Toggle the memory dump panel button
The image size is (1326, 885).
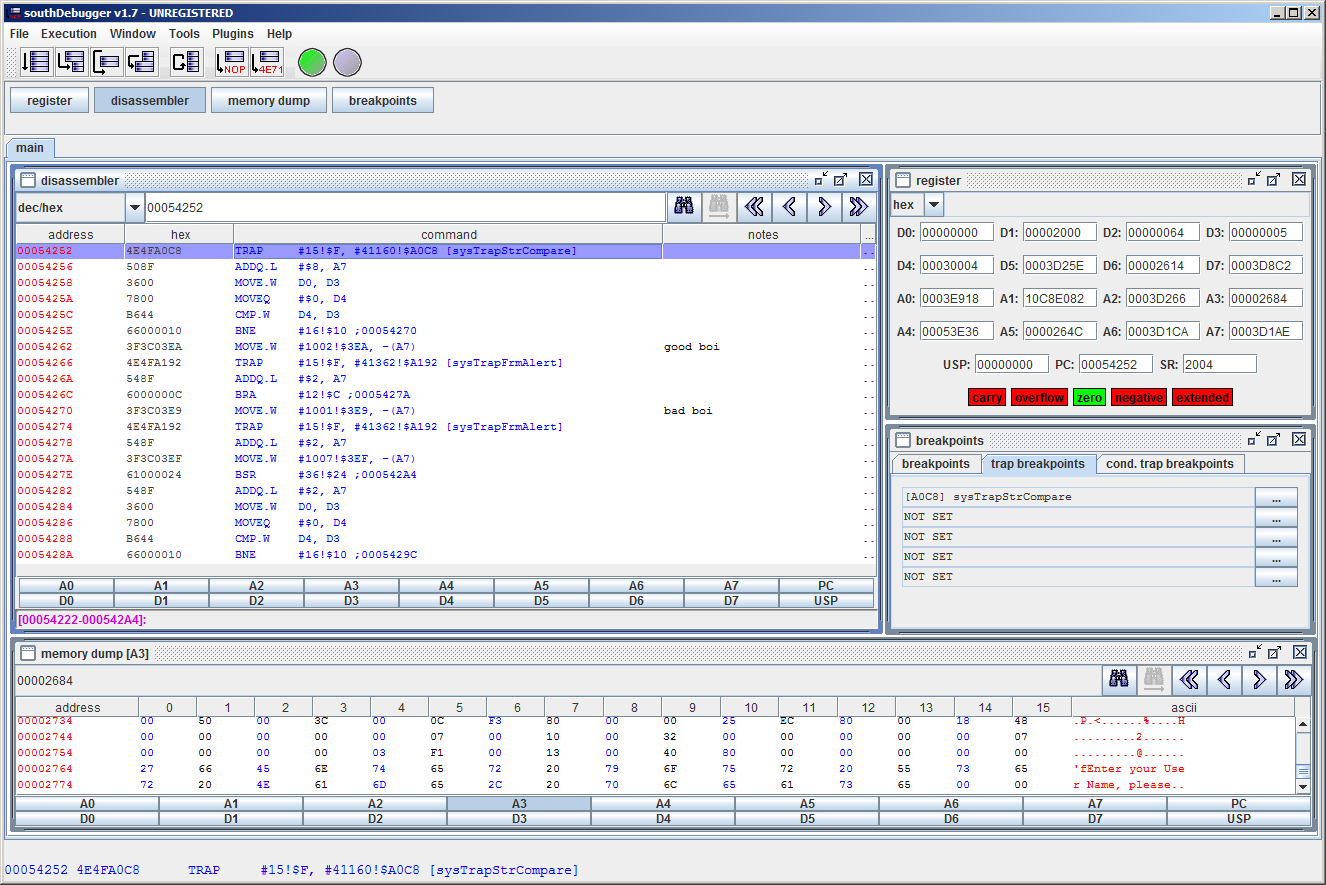point(268,100)
